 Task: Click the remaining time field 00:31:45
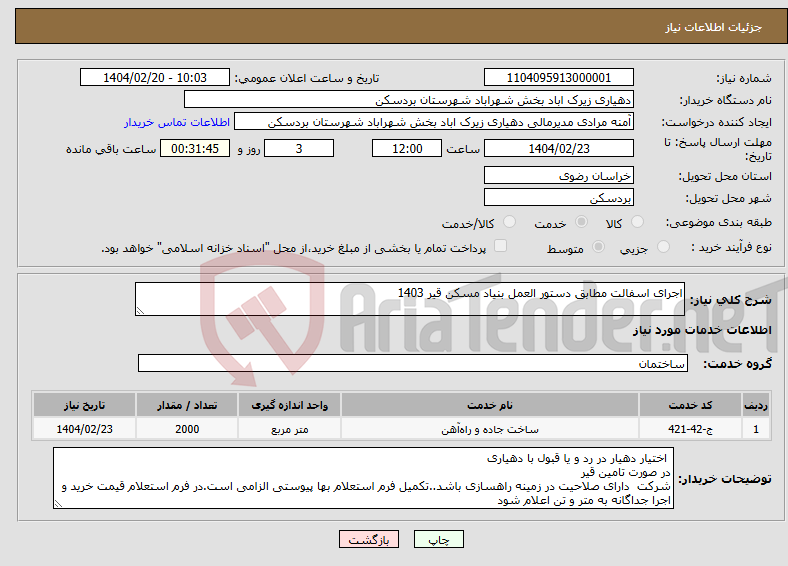point(195,148)
